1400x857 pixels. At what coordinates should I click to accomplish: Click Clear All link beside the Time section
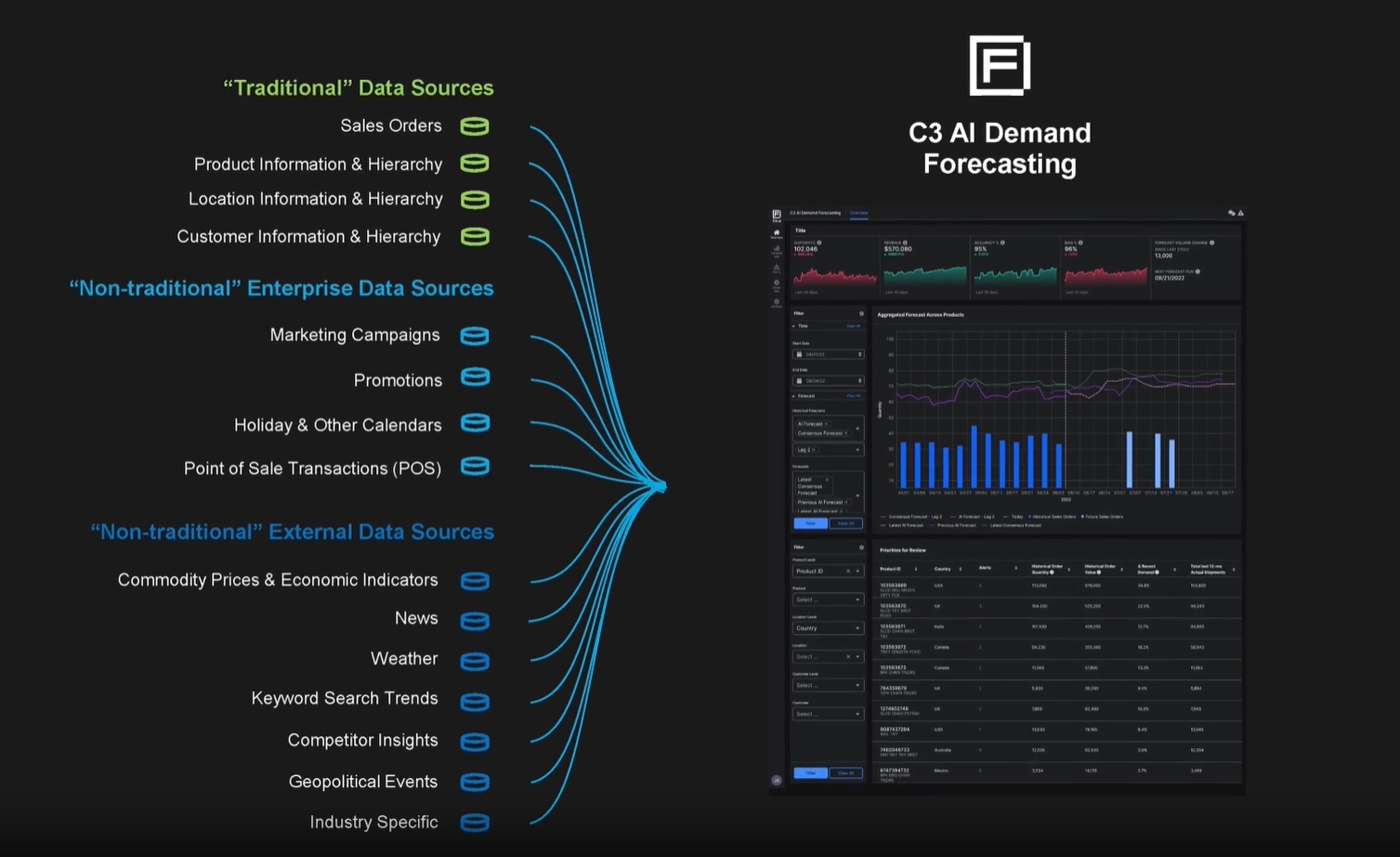[x=854, y=326]
